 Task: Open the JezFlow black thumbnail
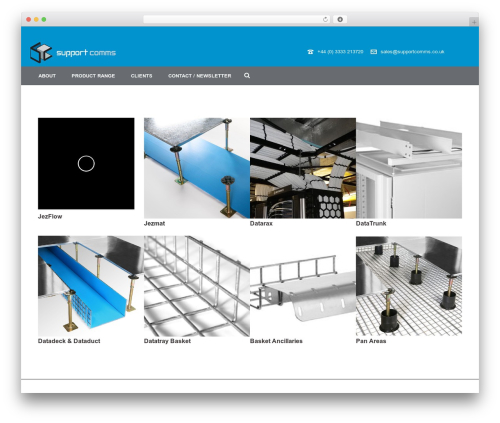coord(86,163)
